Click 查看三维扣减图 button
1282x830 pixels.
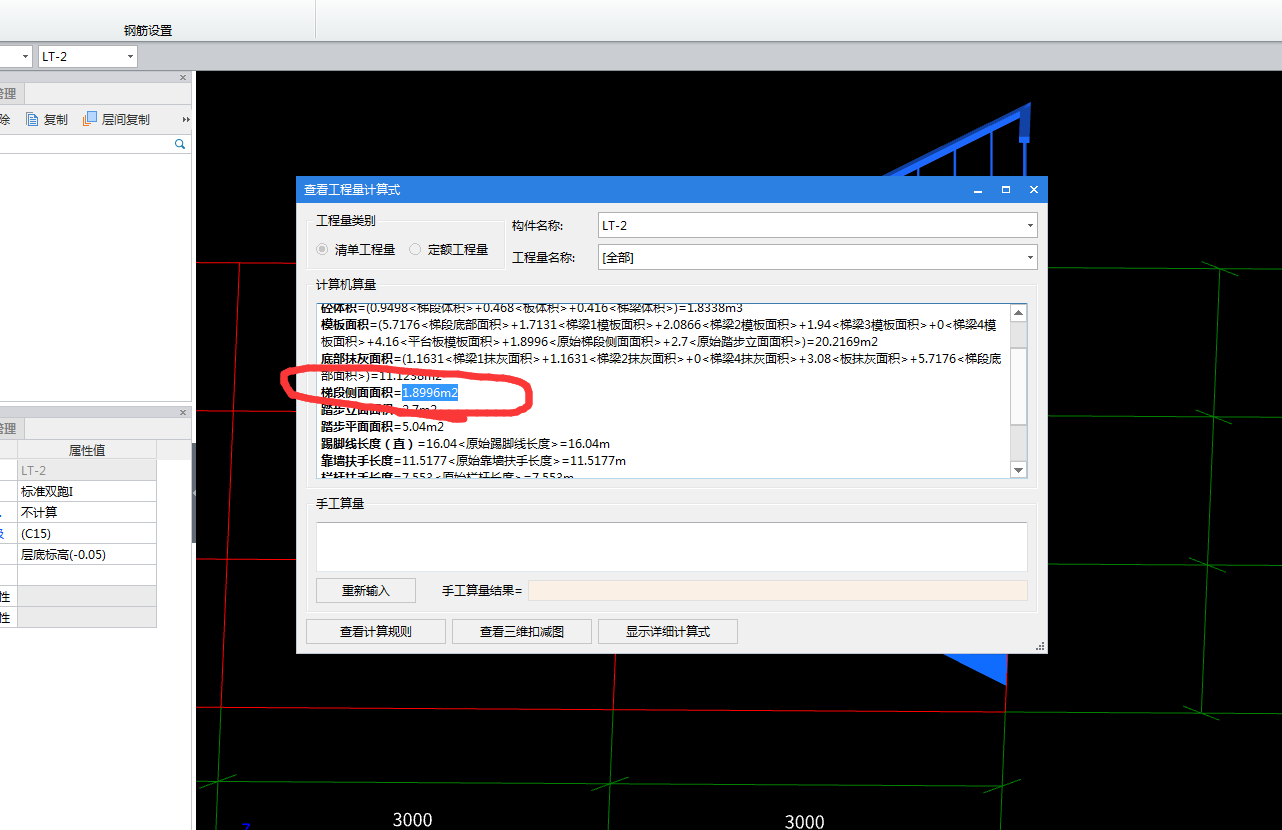pos(521,631)
